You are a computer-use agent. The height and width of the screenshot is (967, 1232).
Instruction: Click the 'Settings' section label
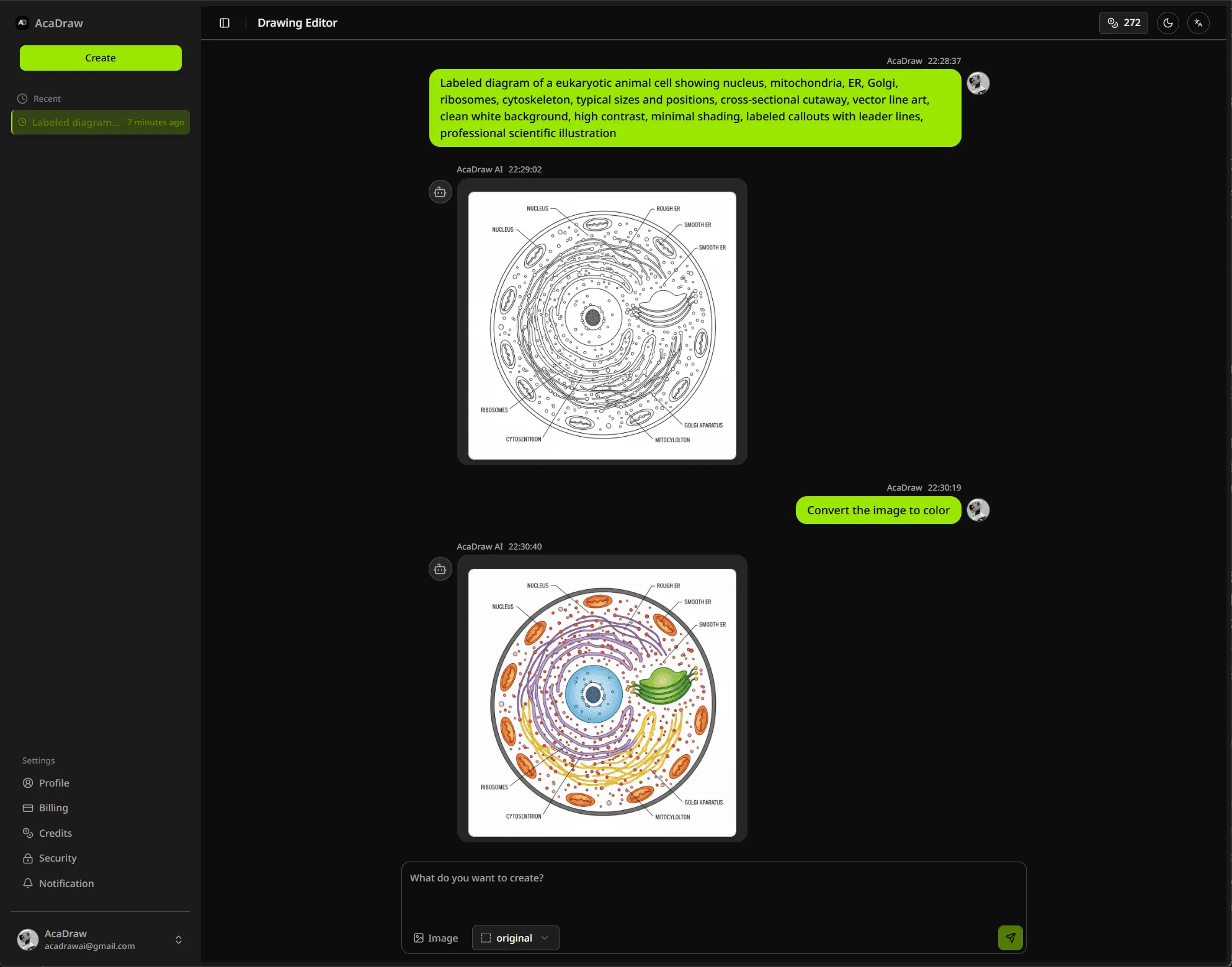coord(38,760)
